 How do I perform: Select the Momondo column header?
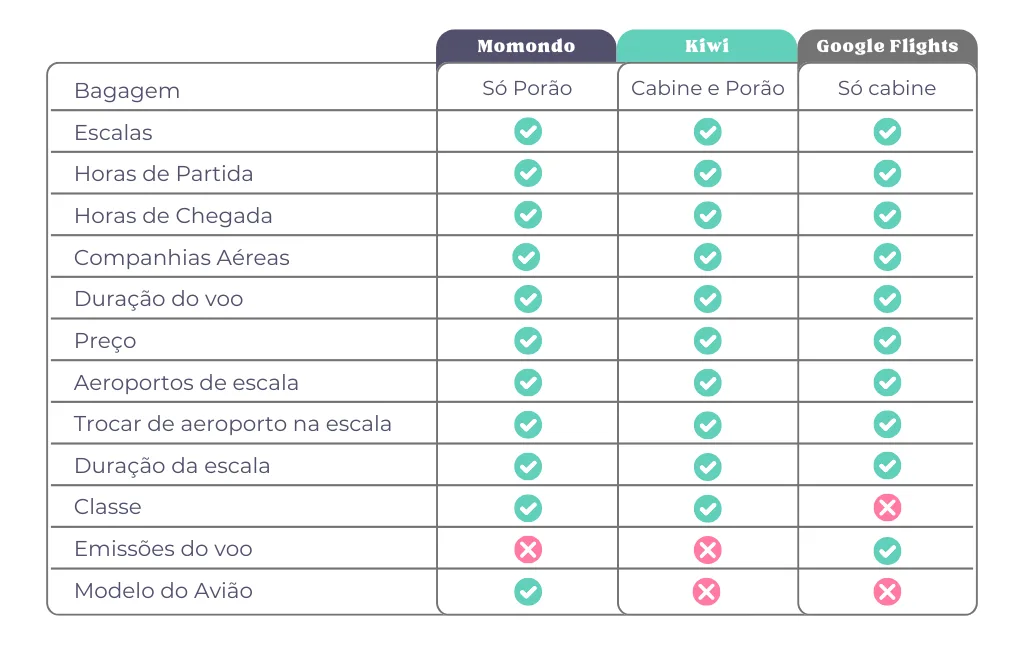tap(526, 46)
